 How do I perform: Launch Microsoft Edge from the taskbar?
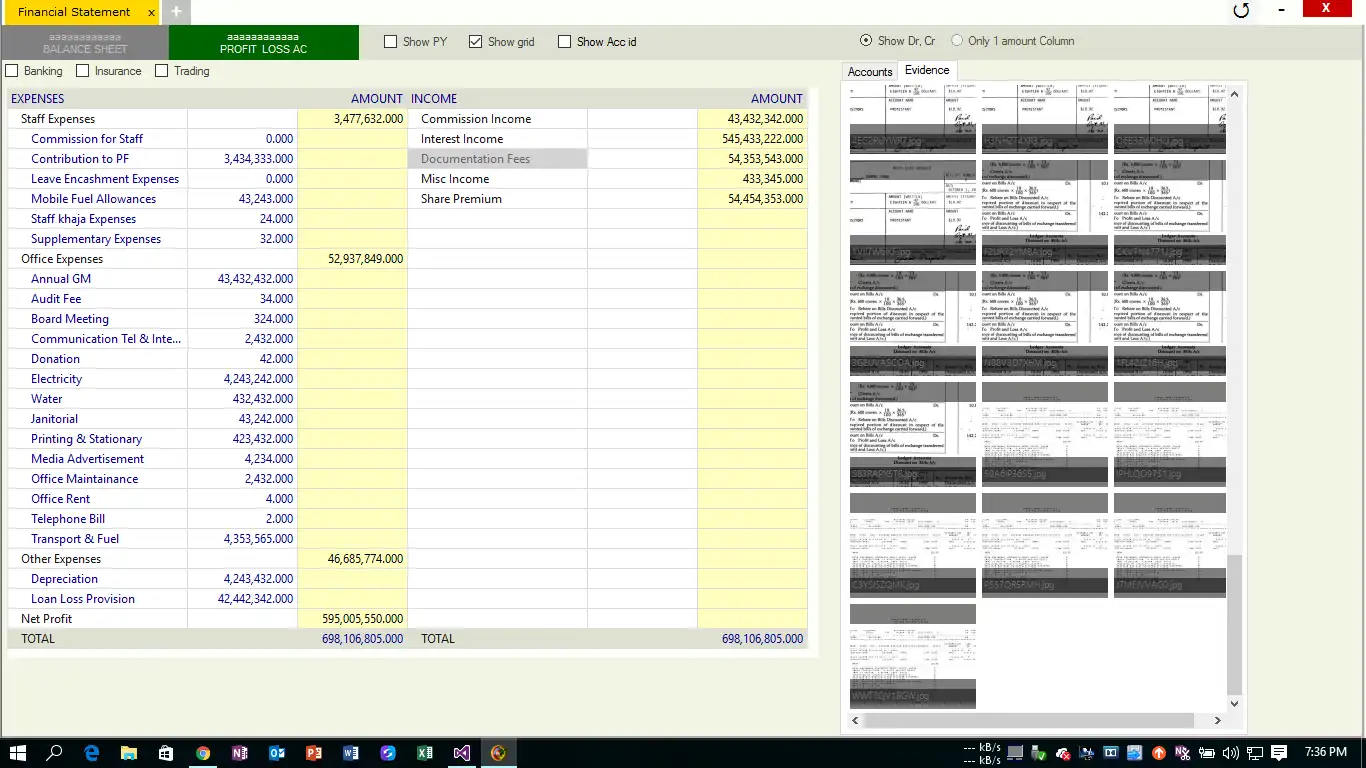[92, 753]
